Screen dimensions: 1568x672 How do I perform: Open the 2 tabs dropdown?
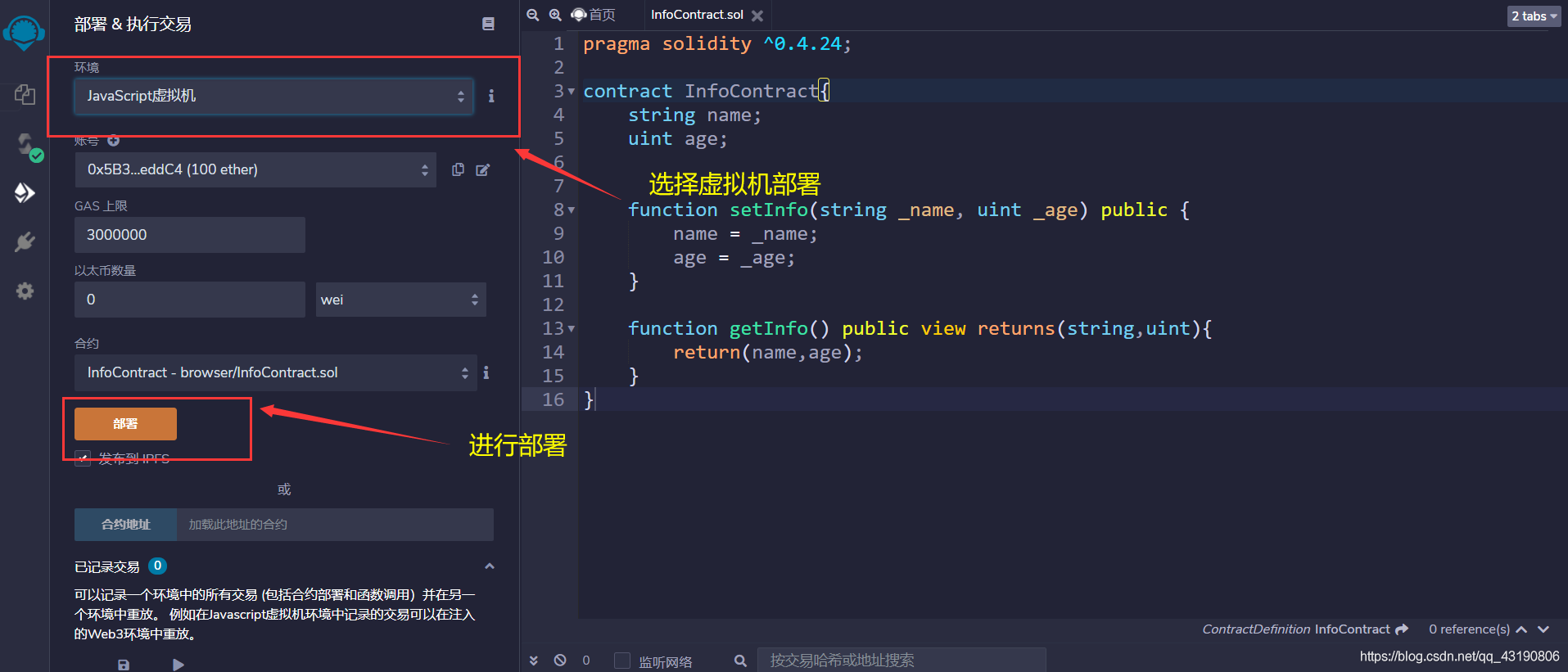1534,16
